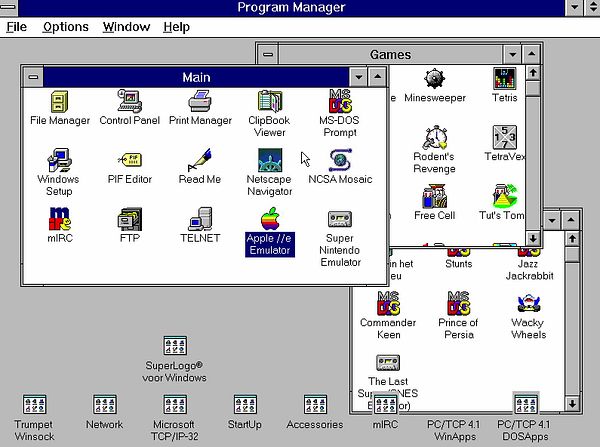
Task: Launch Control Panel icon
Action: point(129,101)
